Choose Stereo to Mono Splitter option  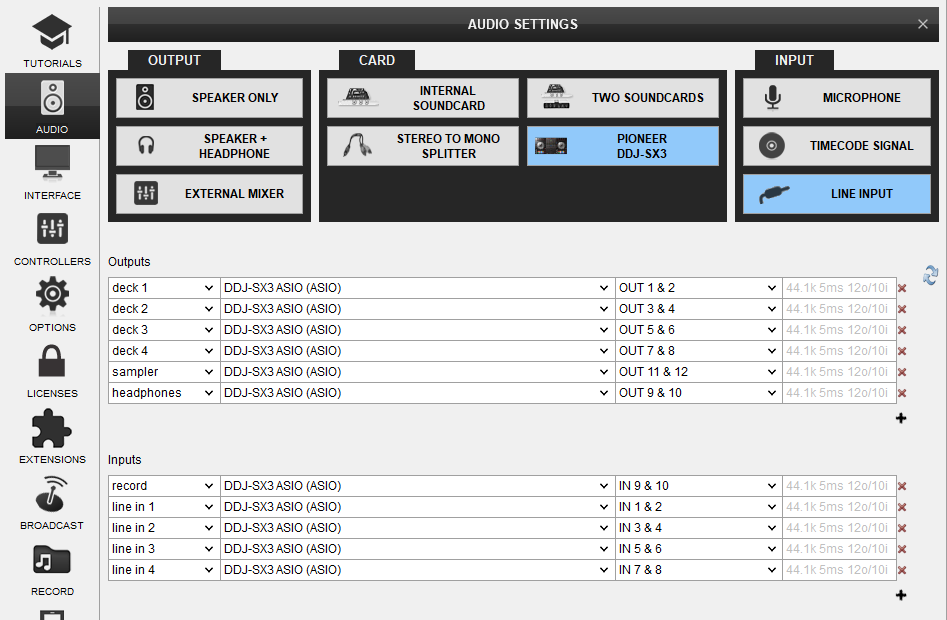[x=423, y=146]
